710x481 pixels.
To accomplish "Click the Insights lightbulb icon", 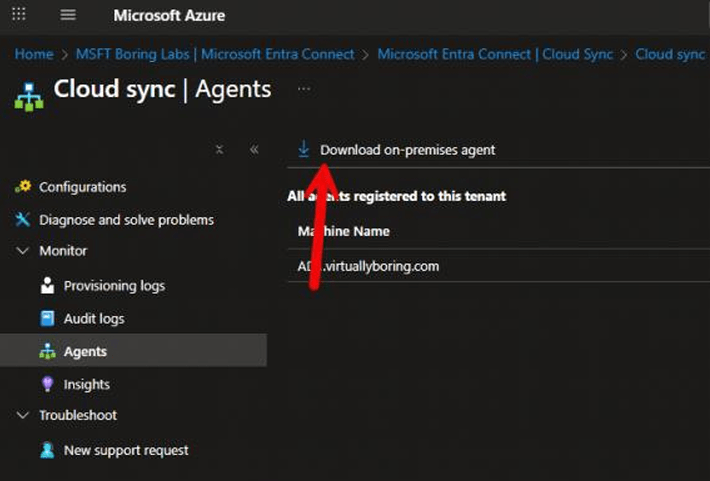I will point(47,384).
